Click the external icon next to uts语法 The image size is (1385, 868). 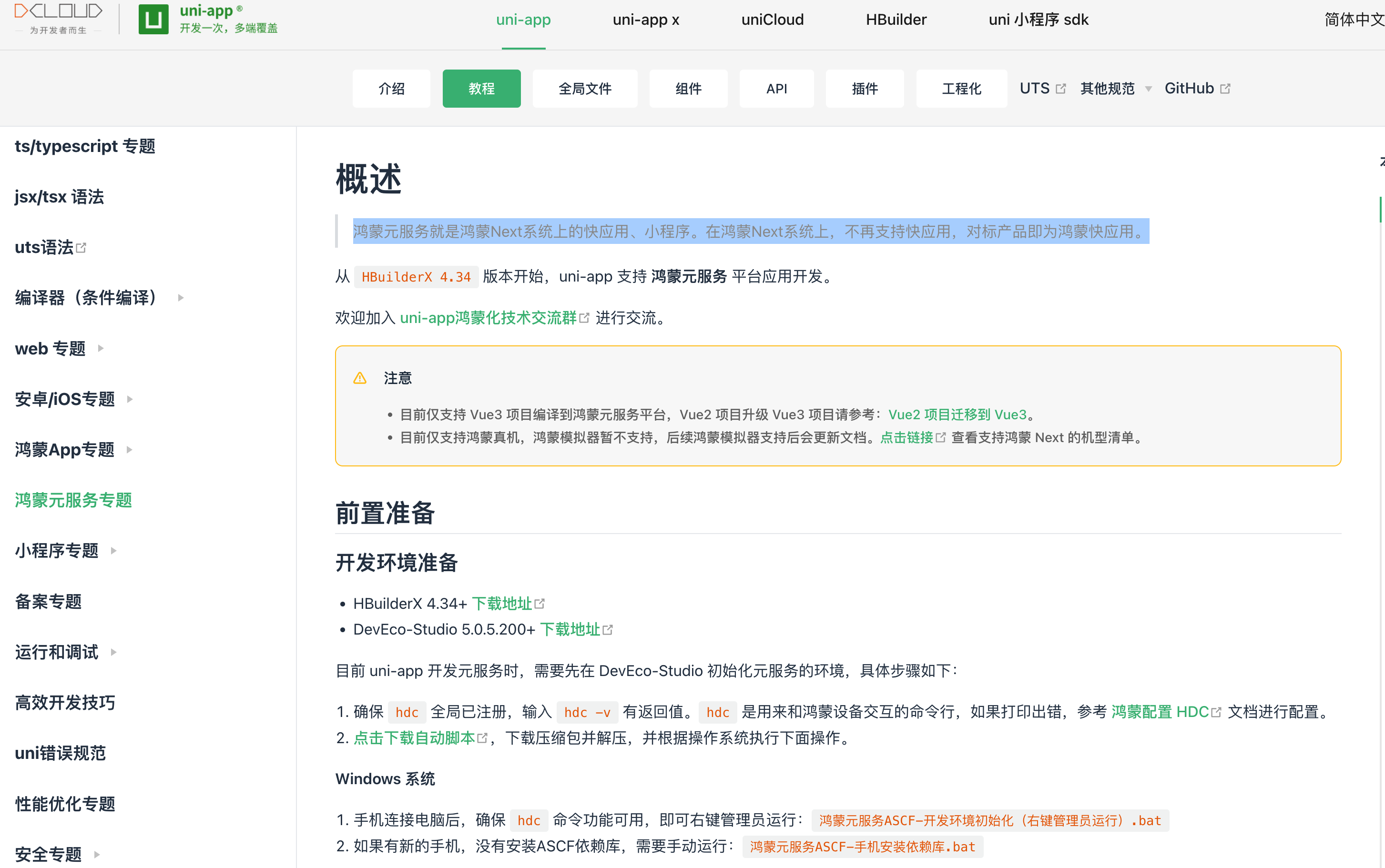coord(81,247)
